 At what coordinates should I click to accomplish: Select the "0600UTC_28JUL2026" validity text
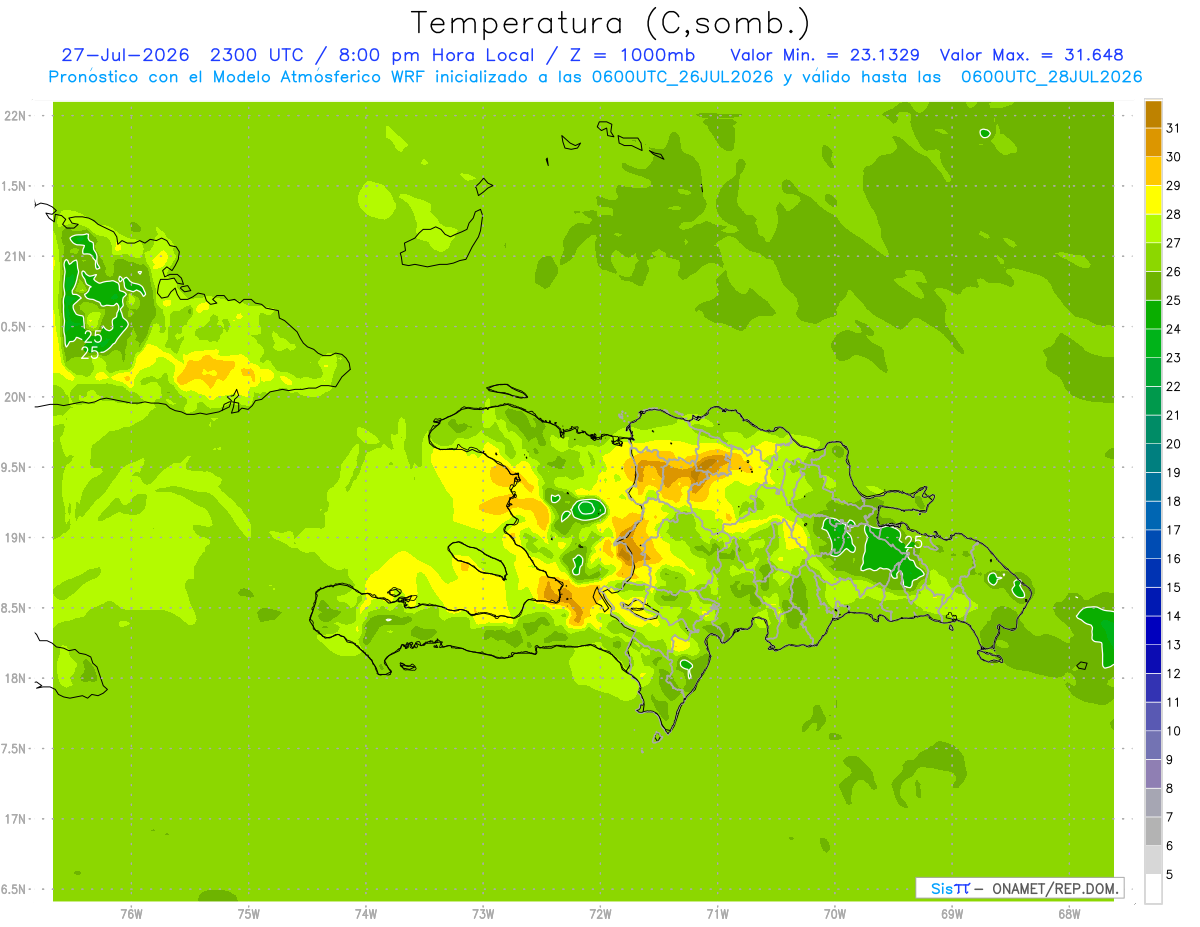(x=1051, y=77)
